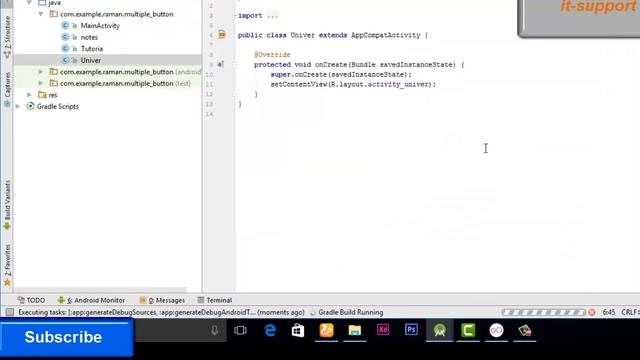Click the CRLF line separator indicator
The height and width of the screenshot is (360, 640).
[630, 312]
